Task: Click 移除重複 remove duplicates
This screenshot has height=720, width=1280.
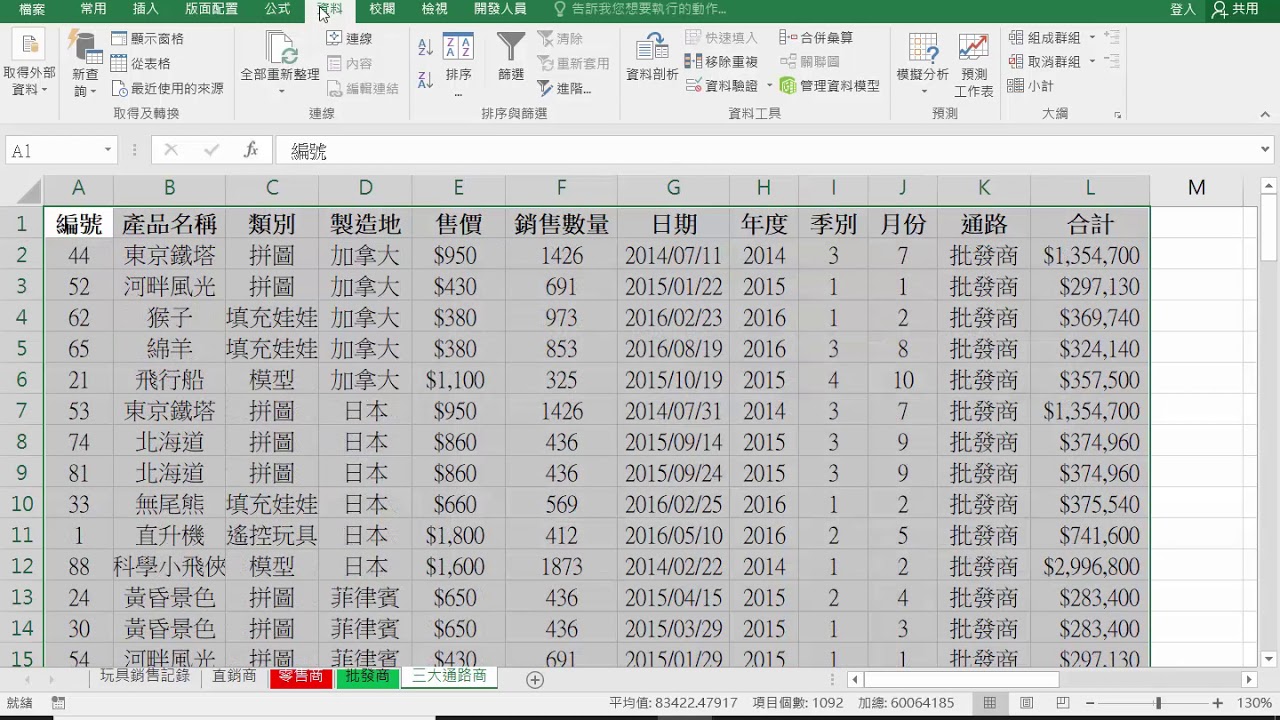Action: (721, 61)
